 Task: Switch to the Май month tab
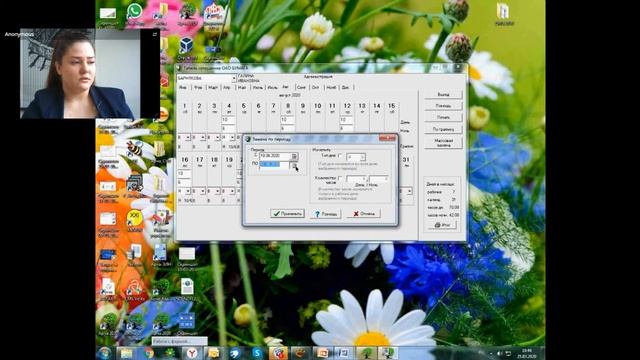pos(242,87)
